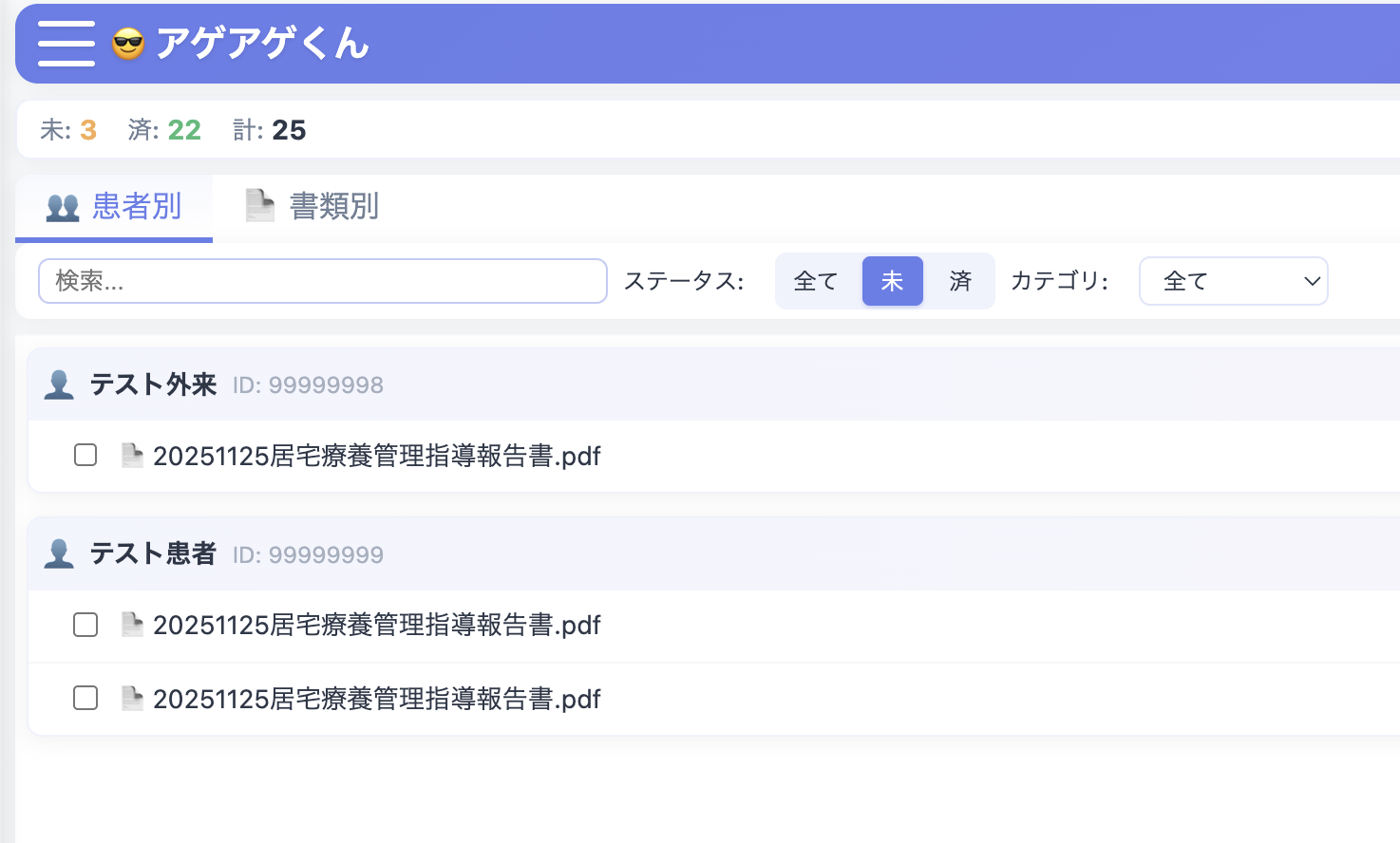Check the box for テスト外来's report PDF

pyautogui.click(x=85, y=455)
